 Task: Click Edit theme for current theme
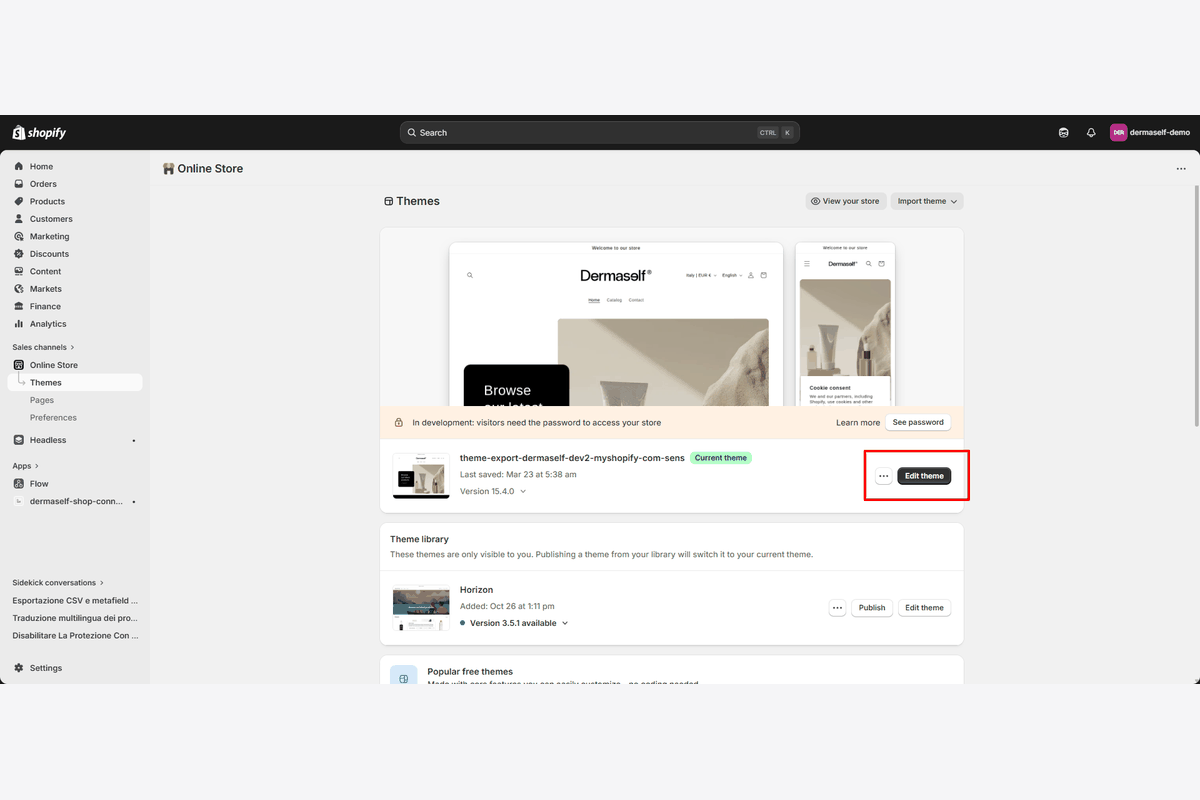(x=924, y=476)
